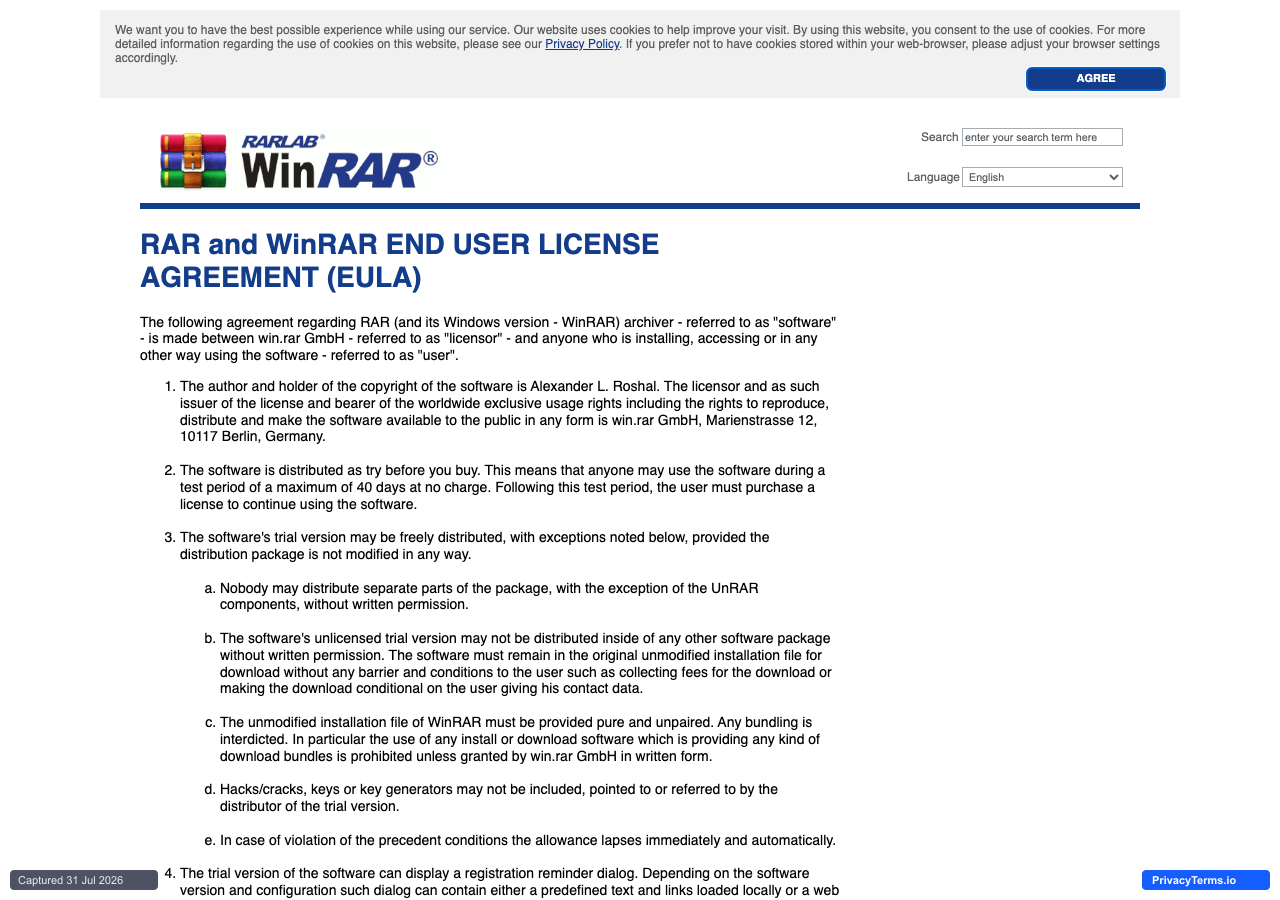The image size is (1280, 900).
Task: Click sub-clause d about Hacks/cracks and keys
Action: coord(499,797)
